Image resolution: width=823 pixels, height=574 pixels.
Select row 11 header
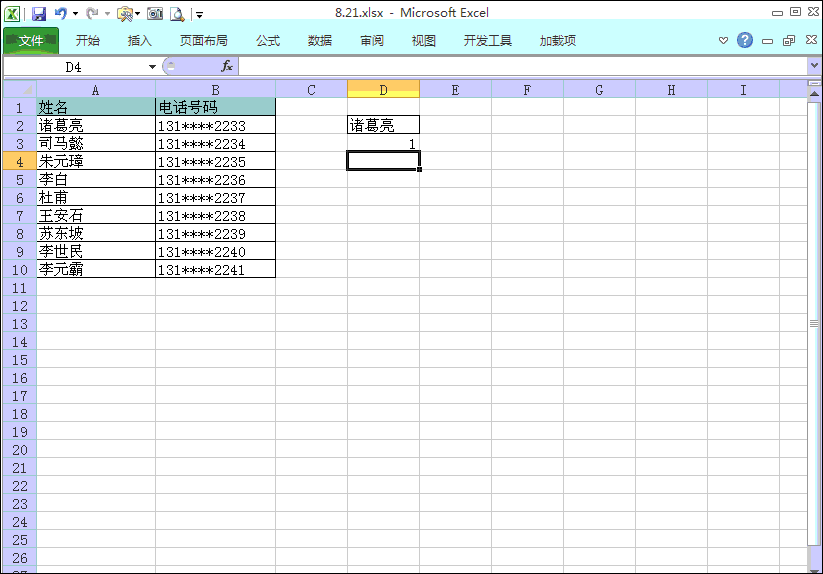click(x=20, y=288)
